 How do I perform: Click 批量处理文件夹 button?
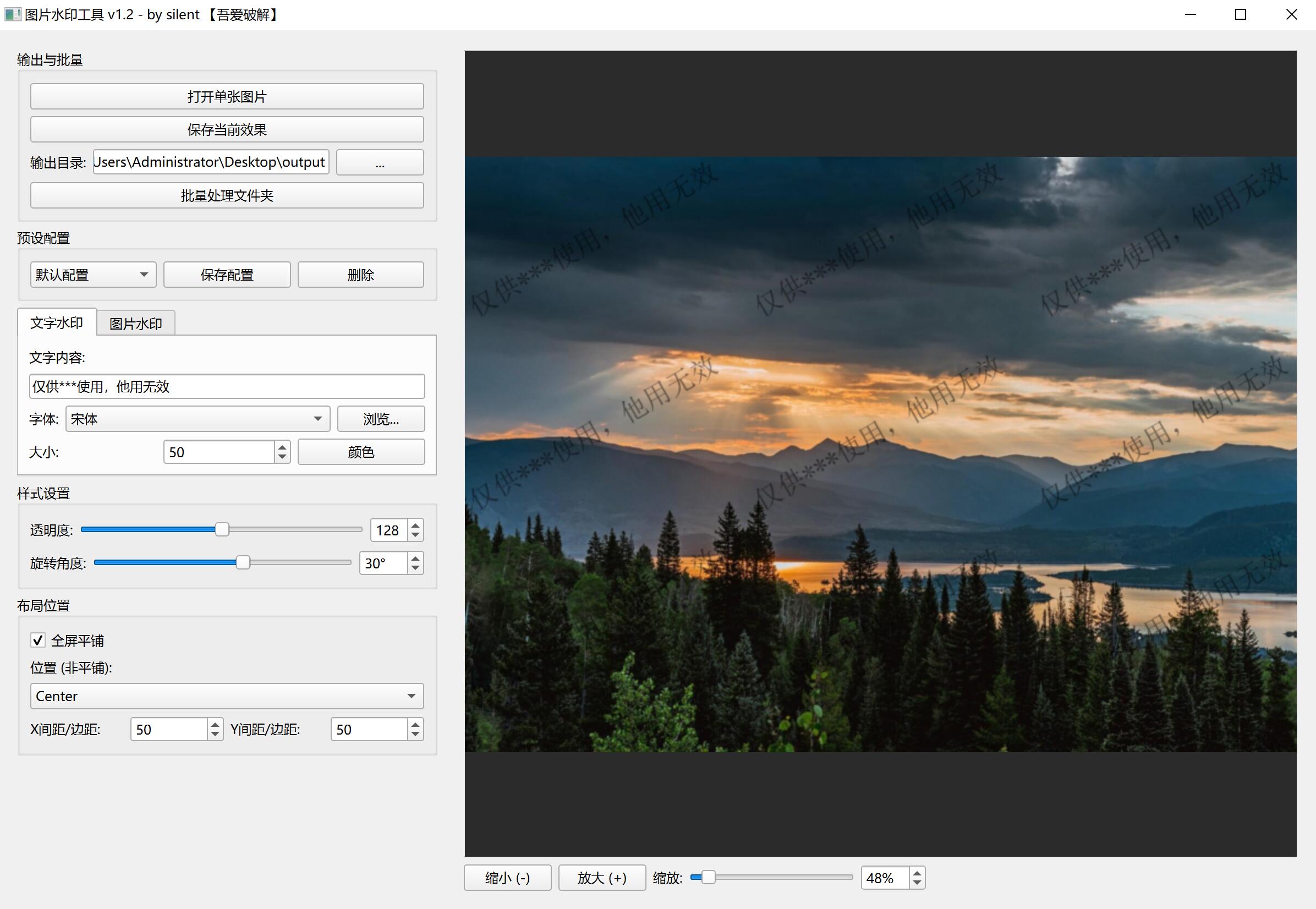coord(227,195)
